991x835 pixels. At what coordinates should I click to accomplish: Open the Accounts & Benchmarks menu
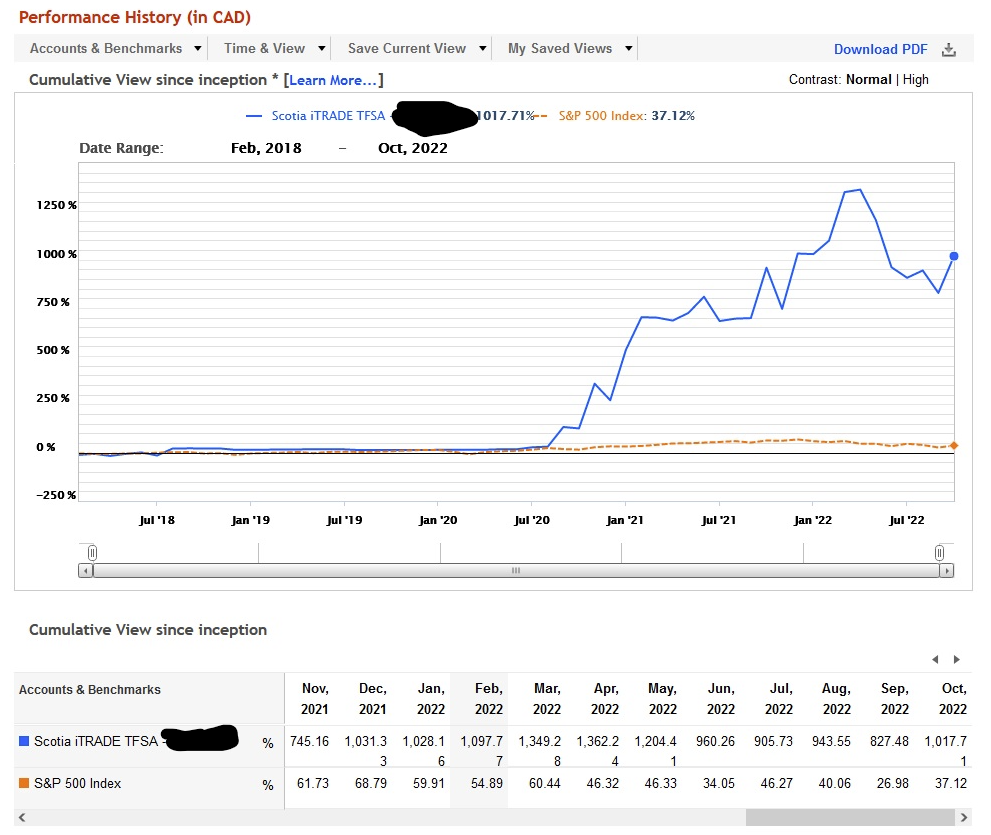pyautogui.click(x=106, y=49)
